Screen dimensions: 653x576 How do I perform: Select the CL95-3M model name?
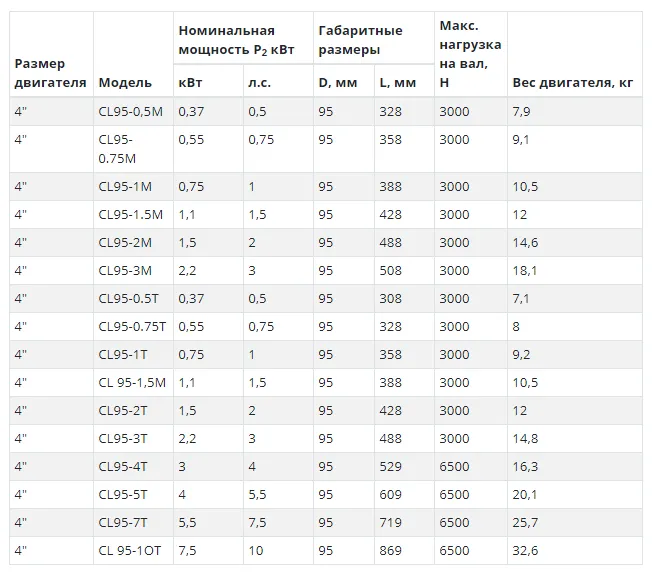125,271
